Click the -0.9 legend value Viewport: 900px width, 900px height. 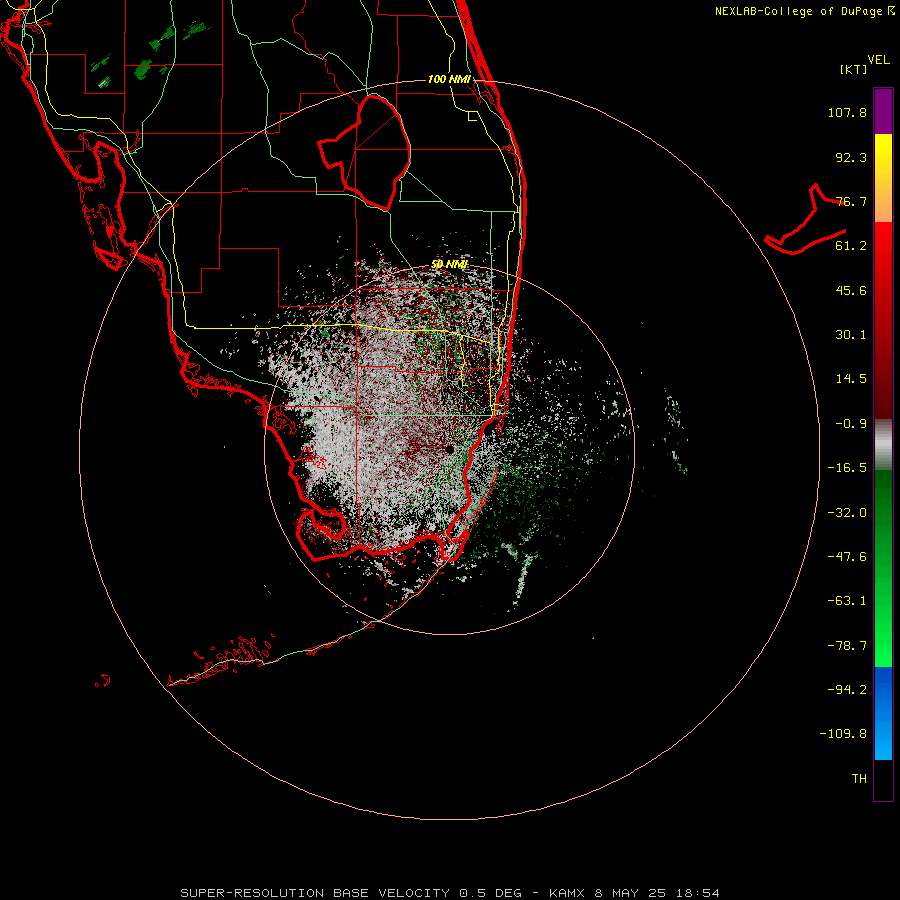pos(851,424)
